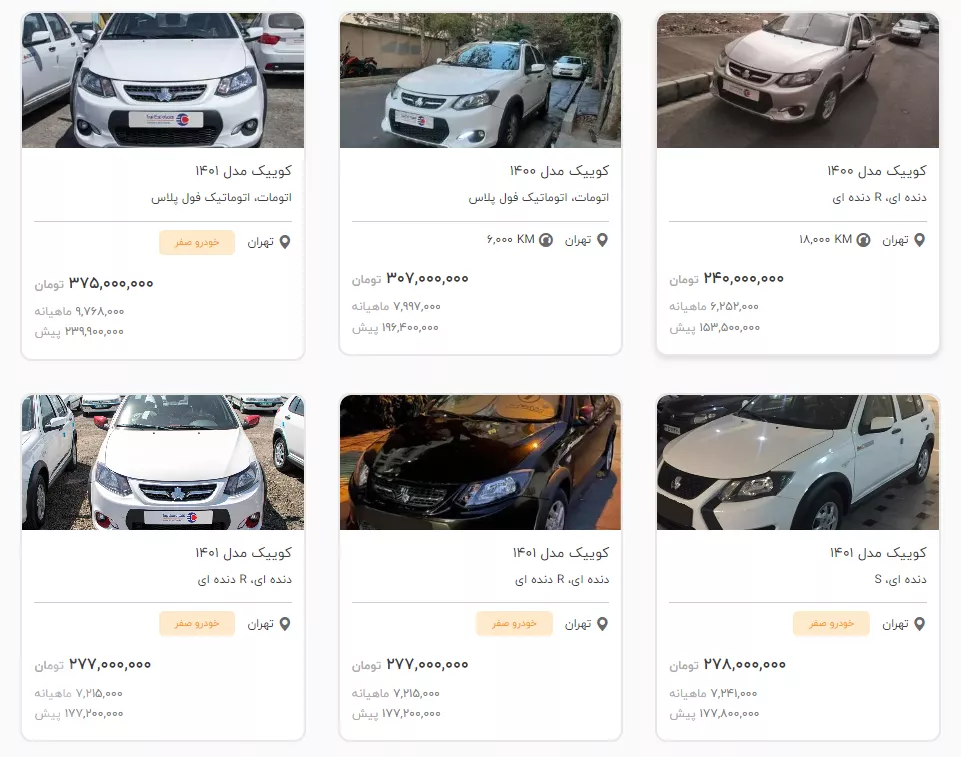Open title 'کوییک مدل ۱۴۰۱' of S model
The image size is (961, 757).
(x=878, y=553)
